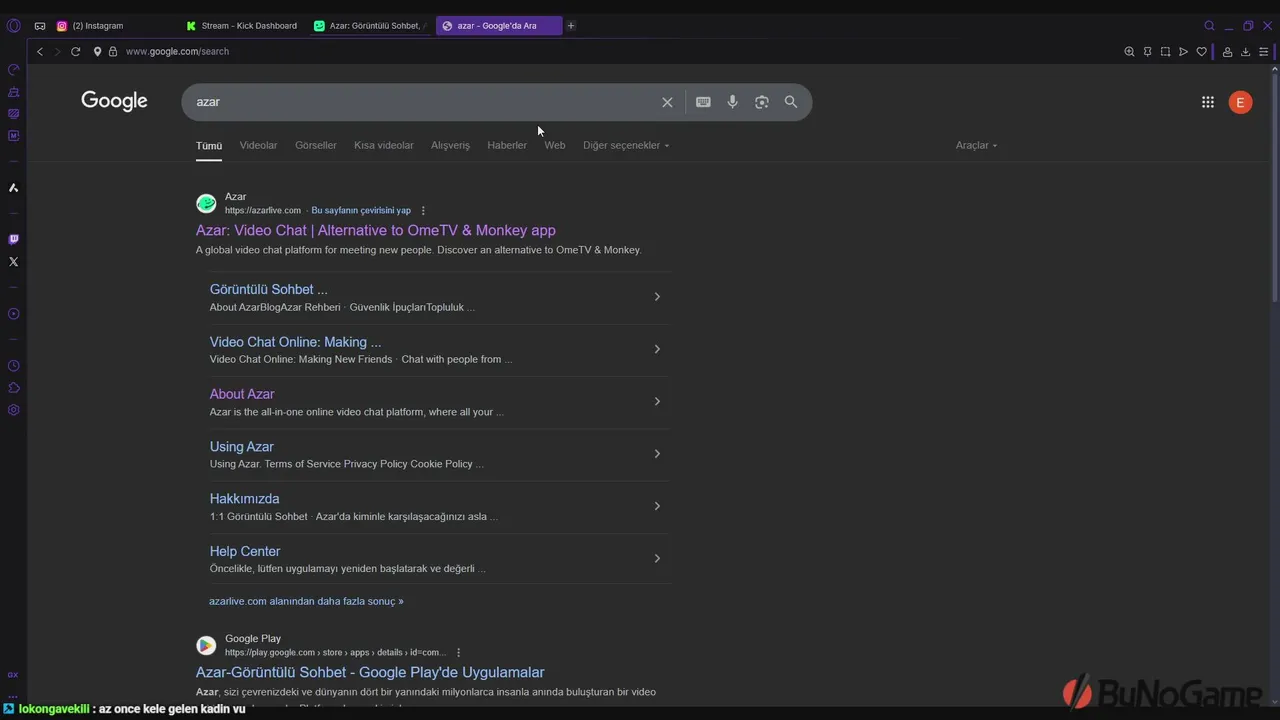Open the downloads icon in toolbar
The image size is (1280, 720).
(x=1245, y=51)
